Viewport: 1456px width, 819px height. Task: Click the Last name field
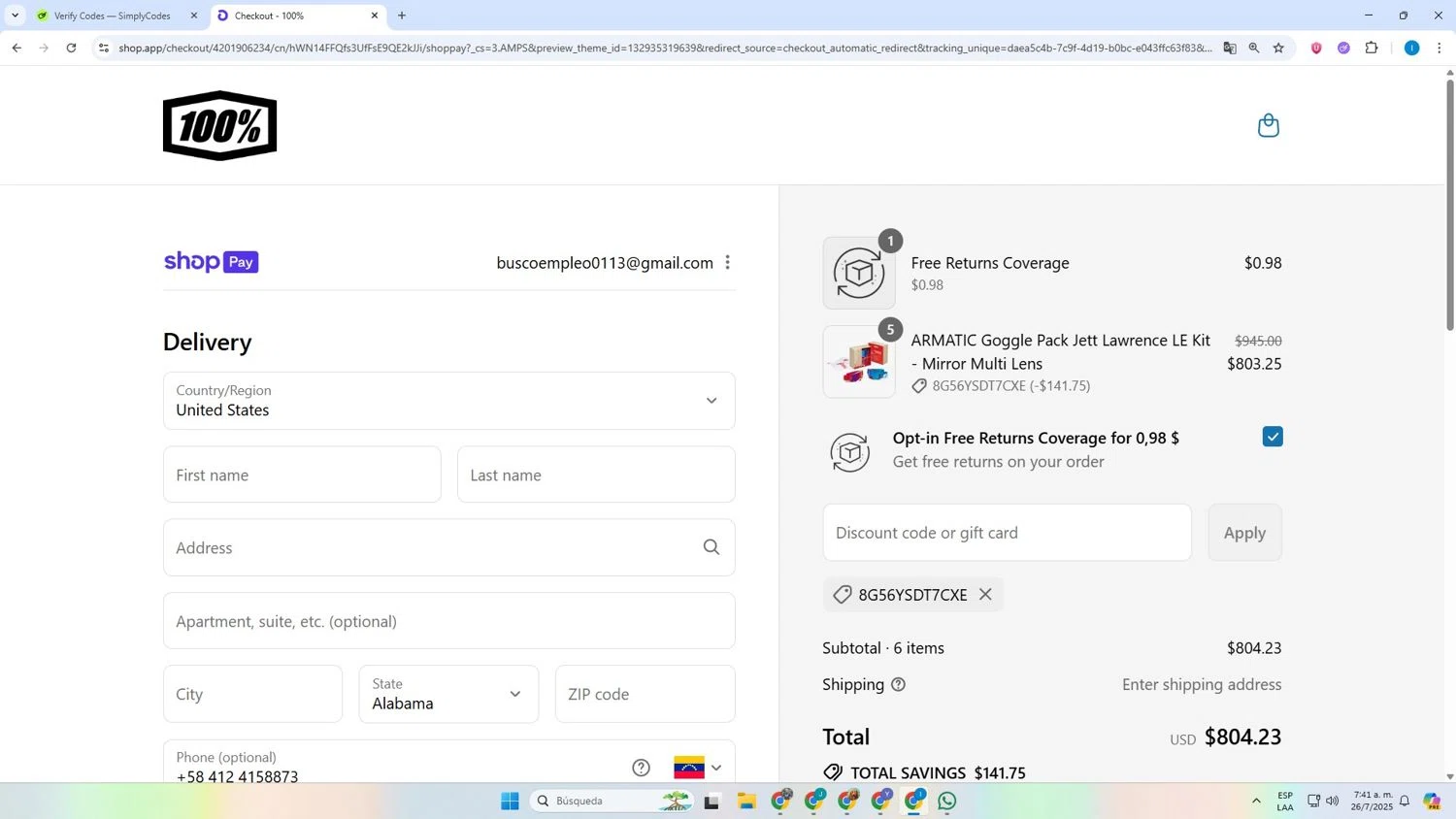[596, 475]
